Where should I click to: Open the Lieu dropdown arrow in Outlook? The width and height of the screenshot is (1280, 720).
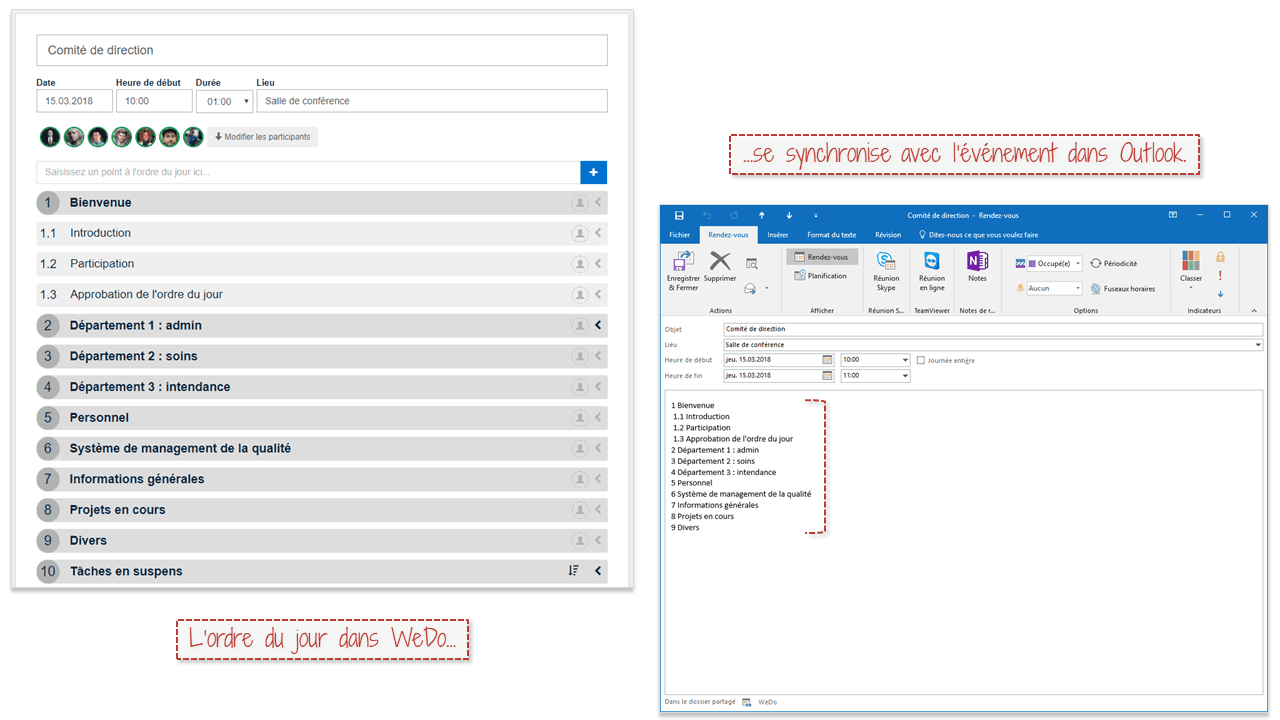(x=1258, y=345)
